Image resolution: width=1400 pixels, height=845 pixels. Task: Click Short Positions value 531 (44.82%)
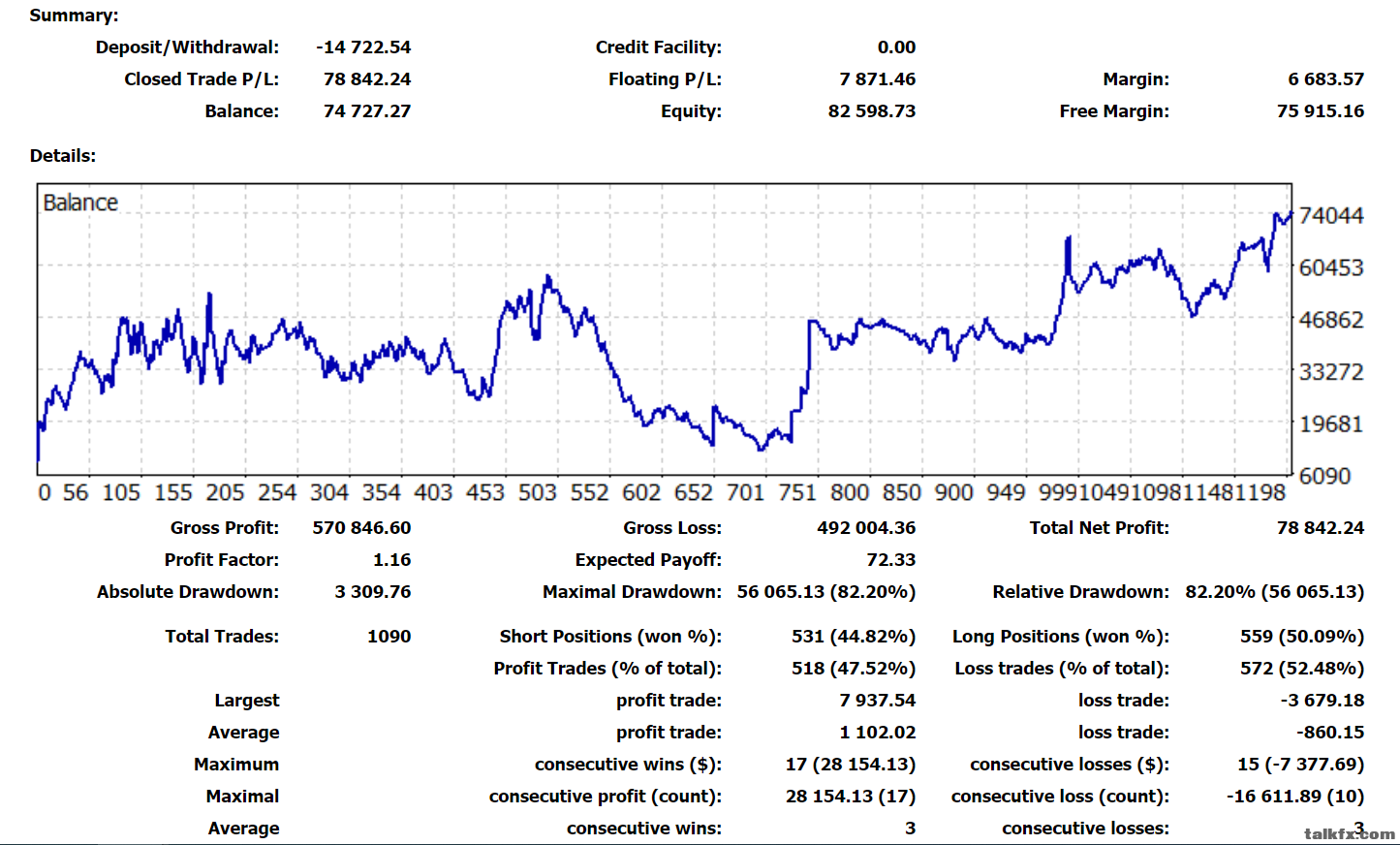(854, 636)
